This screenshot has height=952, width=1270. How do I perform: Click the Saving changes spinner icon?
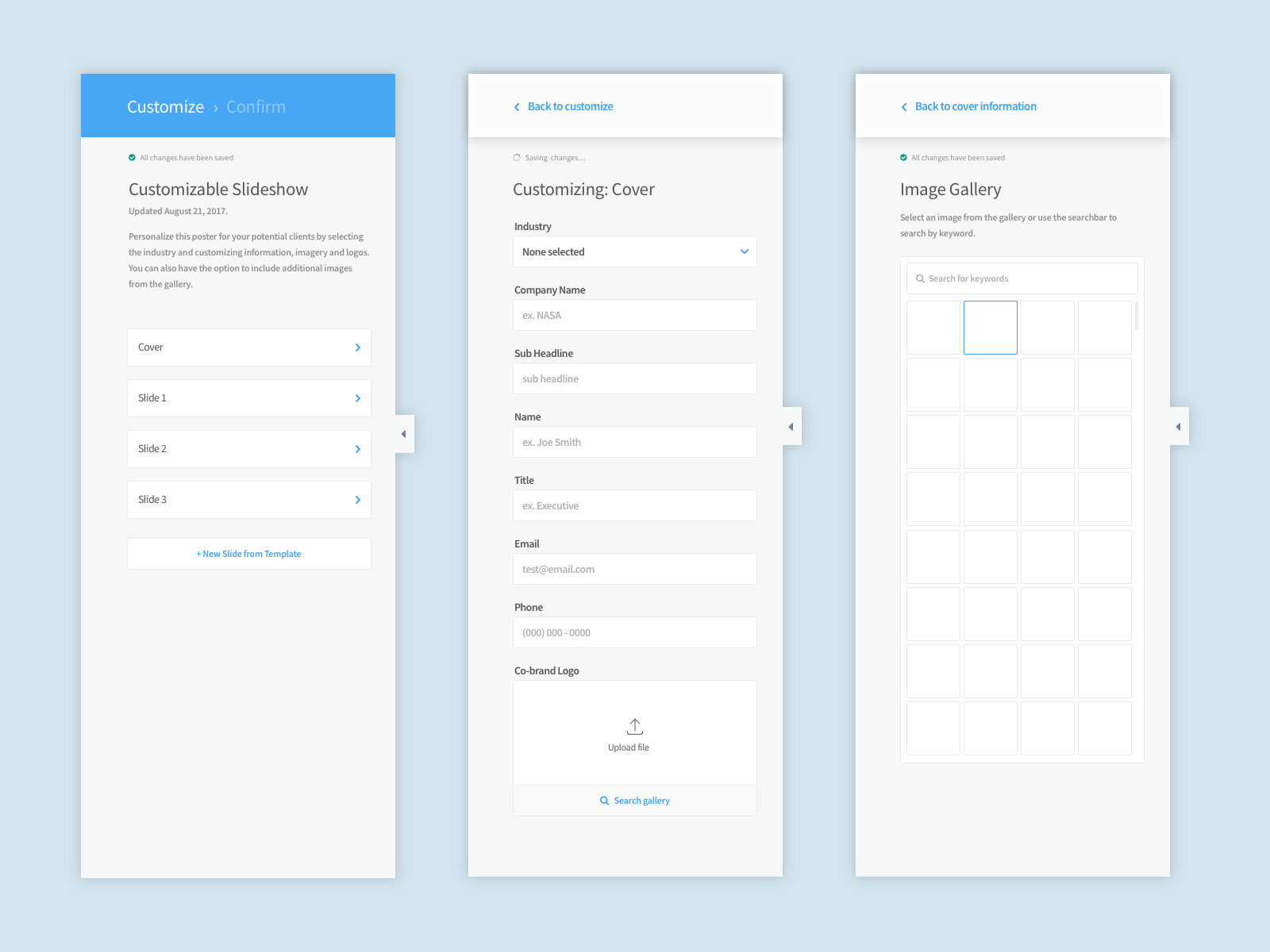pos(517,158)
